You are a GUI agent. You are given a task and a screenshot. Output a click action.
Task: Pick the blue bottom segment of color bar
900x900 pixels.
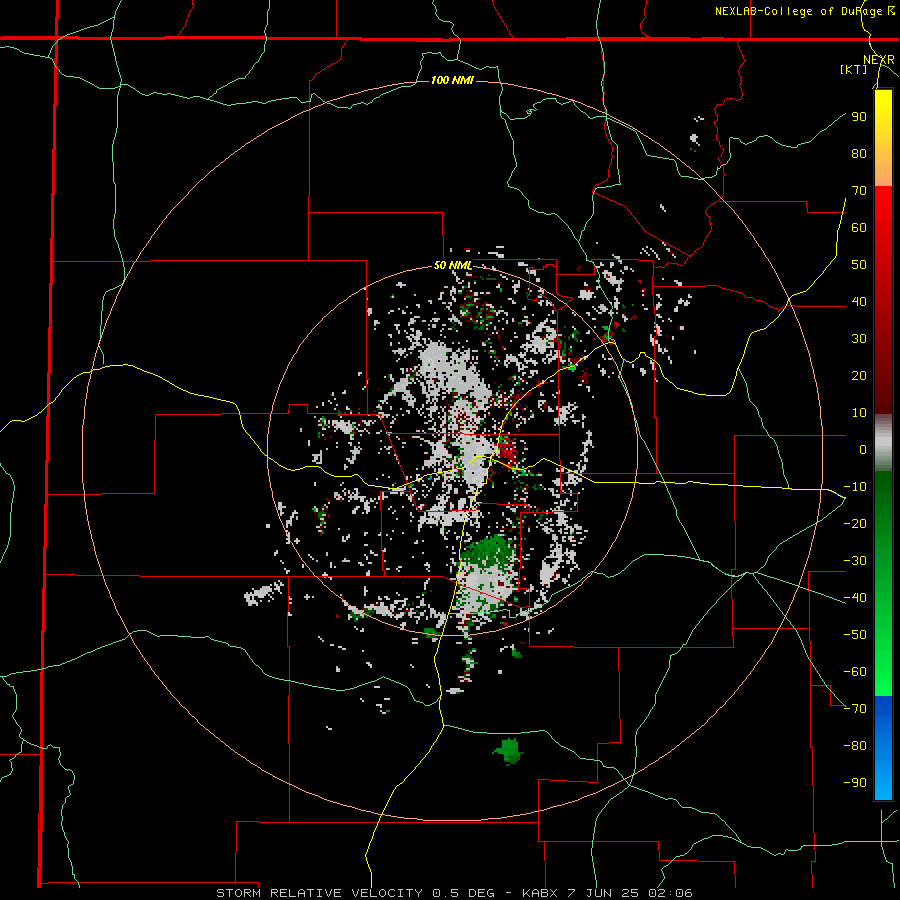(883, 747)
